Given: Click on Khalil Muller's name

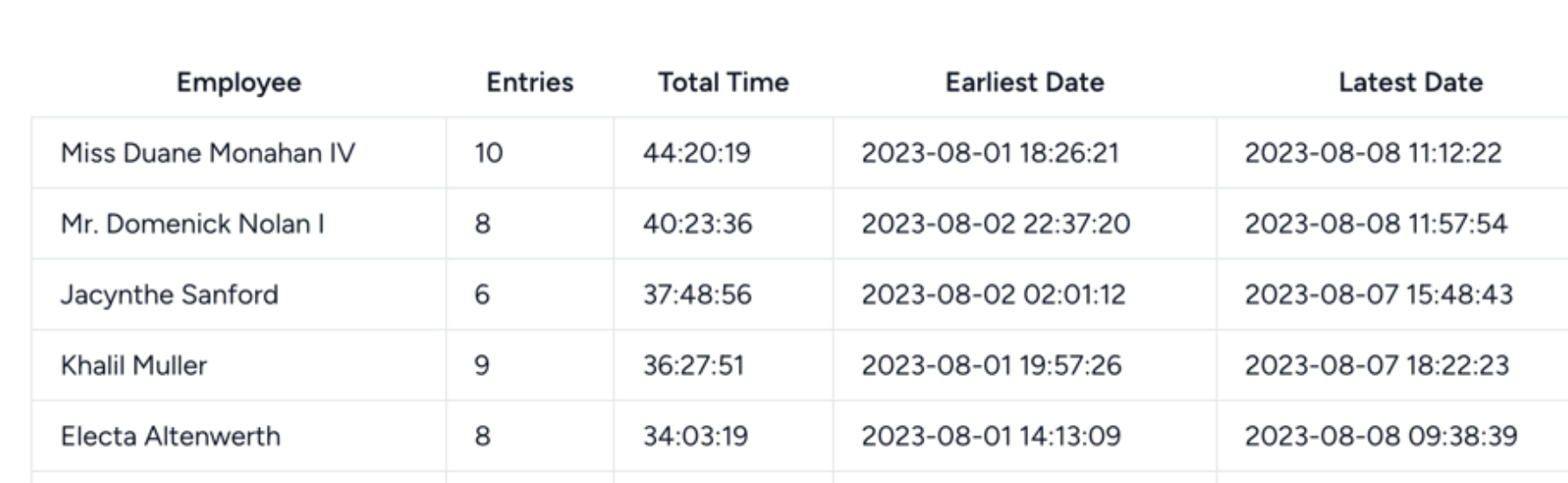Looking at the screenshot, I should 133,365.
